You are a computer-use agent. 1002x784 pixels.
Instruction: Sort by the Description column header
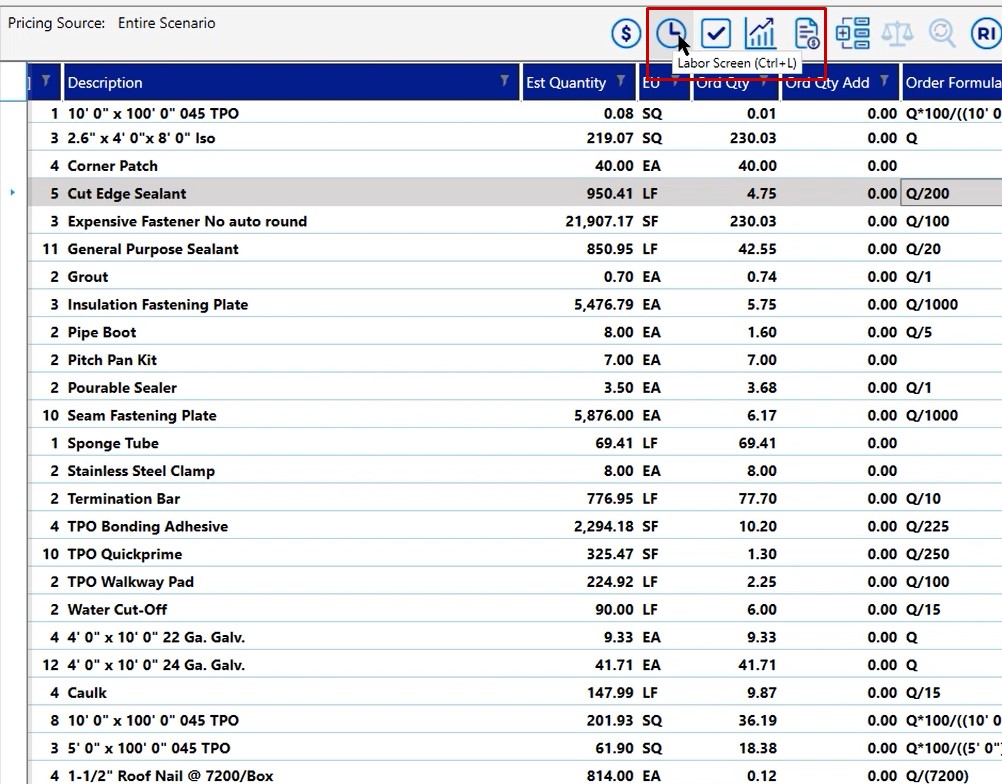(280, 83)
